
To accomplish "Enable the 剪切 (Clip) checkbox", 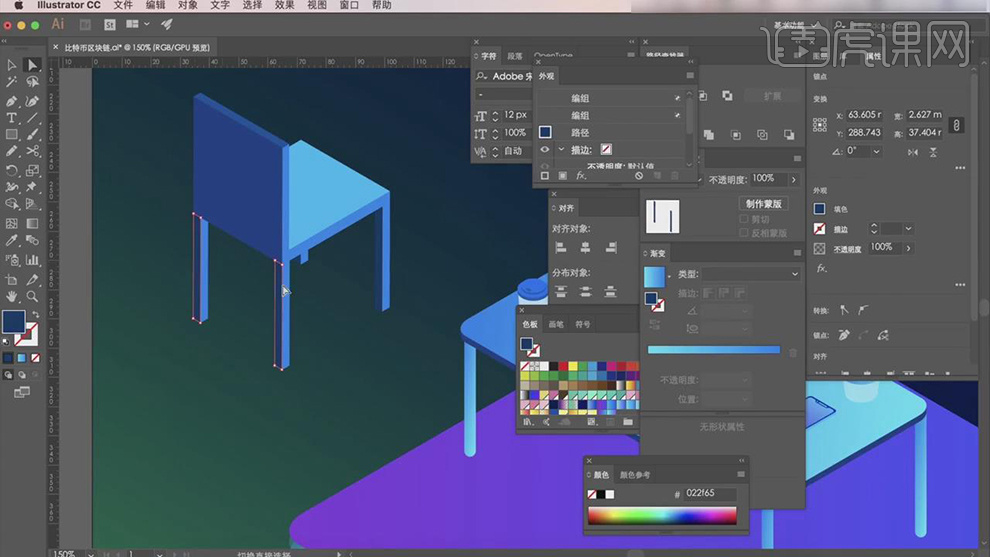I will (744, 219).
